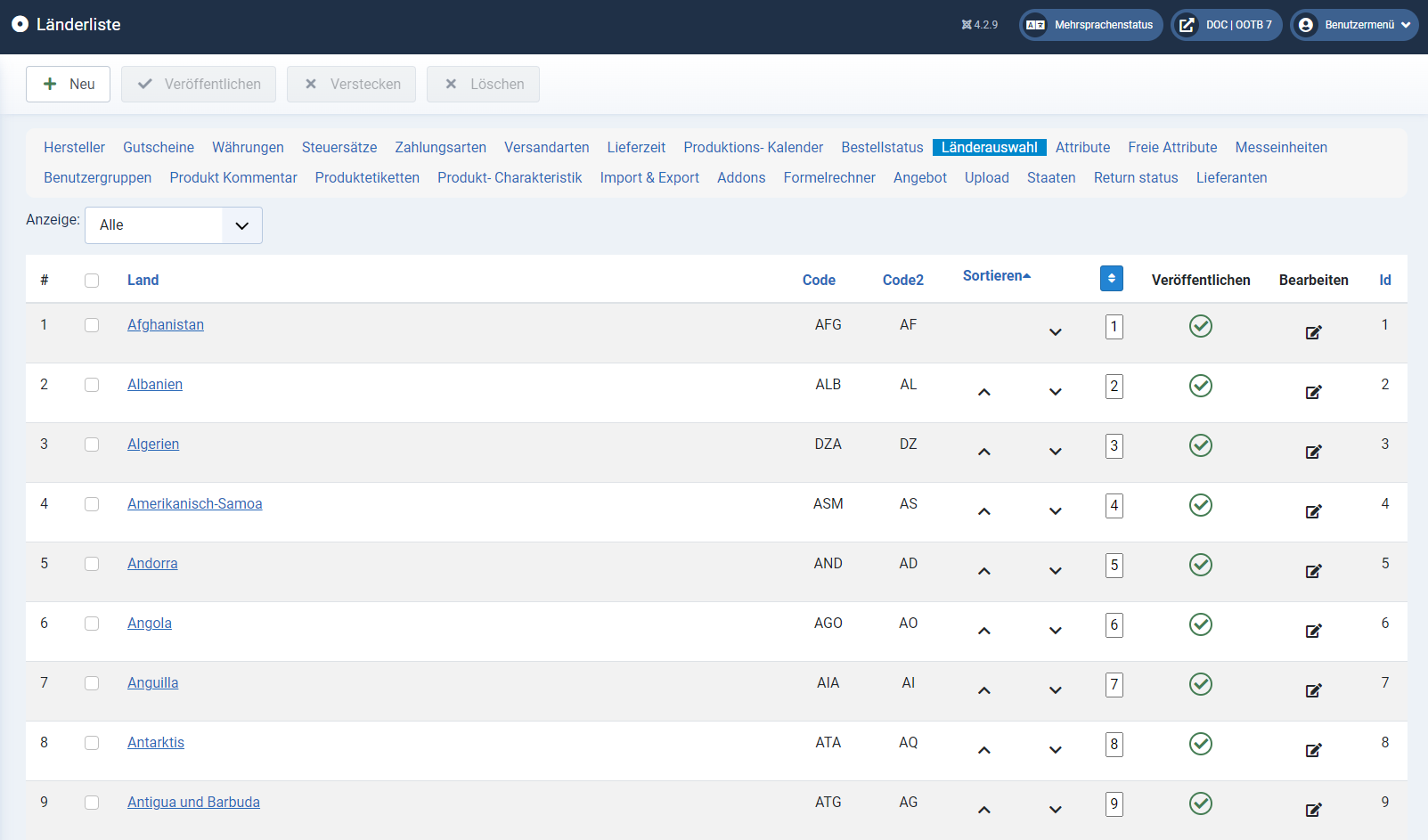
Task: Move Antigua und Barbuda up
Action: 984,810
